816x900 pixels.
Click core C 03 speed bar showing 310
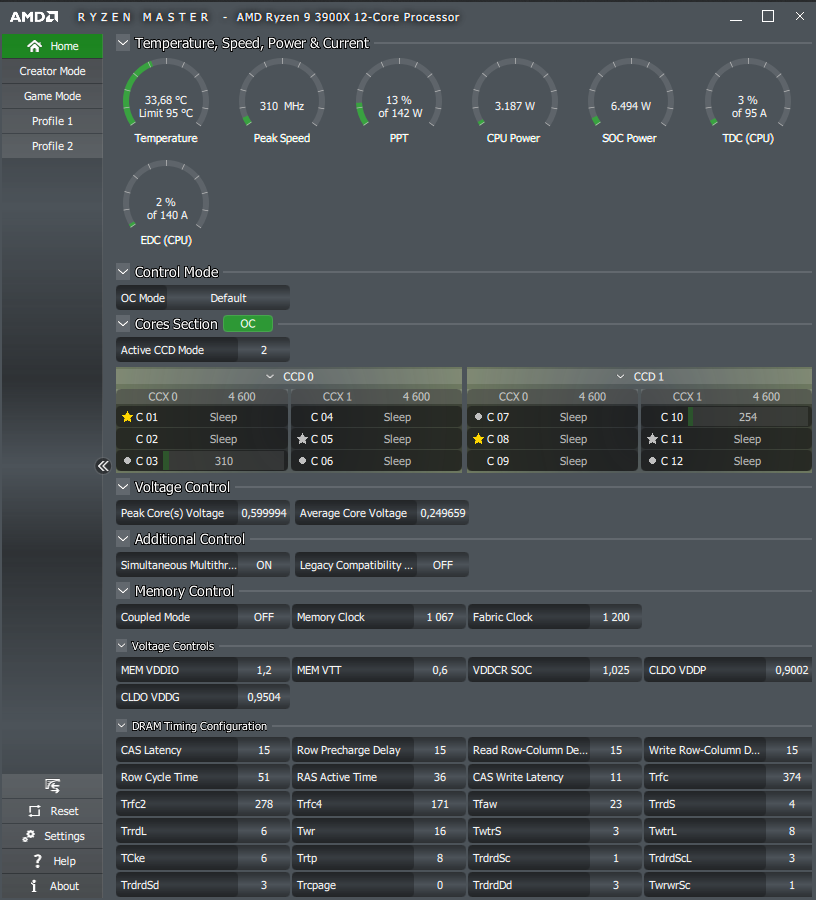(x=224, y=461)
